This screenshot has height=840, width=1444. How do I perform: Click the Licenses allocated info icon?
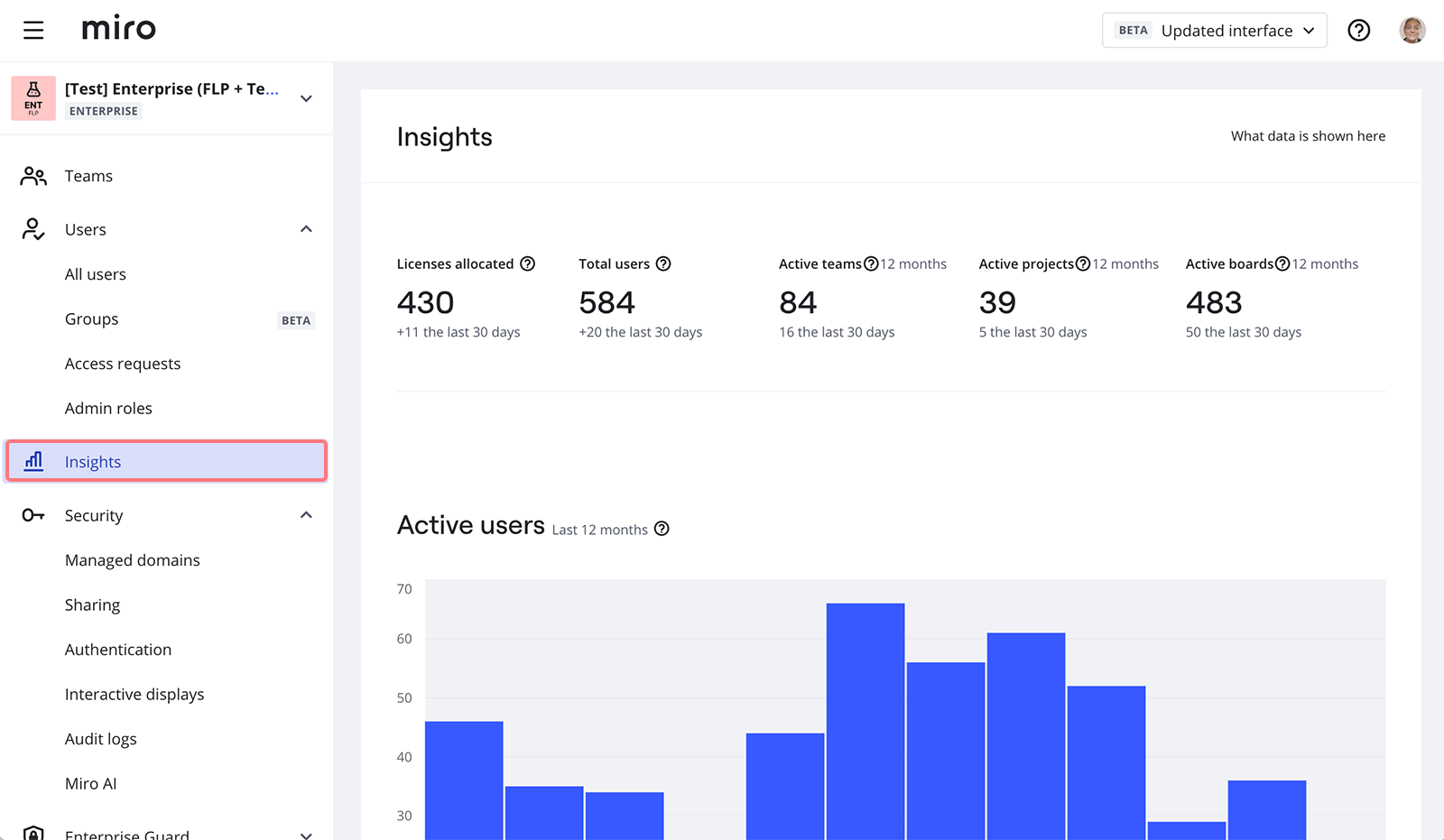pyautogui.click(x=528, y=263)
